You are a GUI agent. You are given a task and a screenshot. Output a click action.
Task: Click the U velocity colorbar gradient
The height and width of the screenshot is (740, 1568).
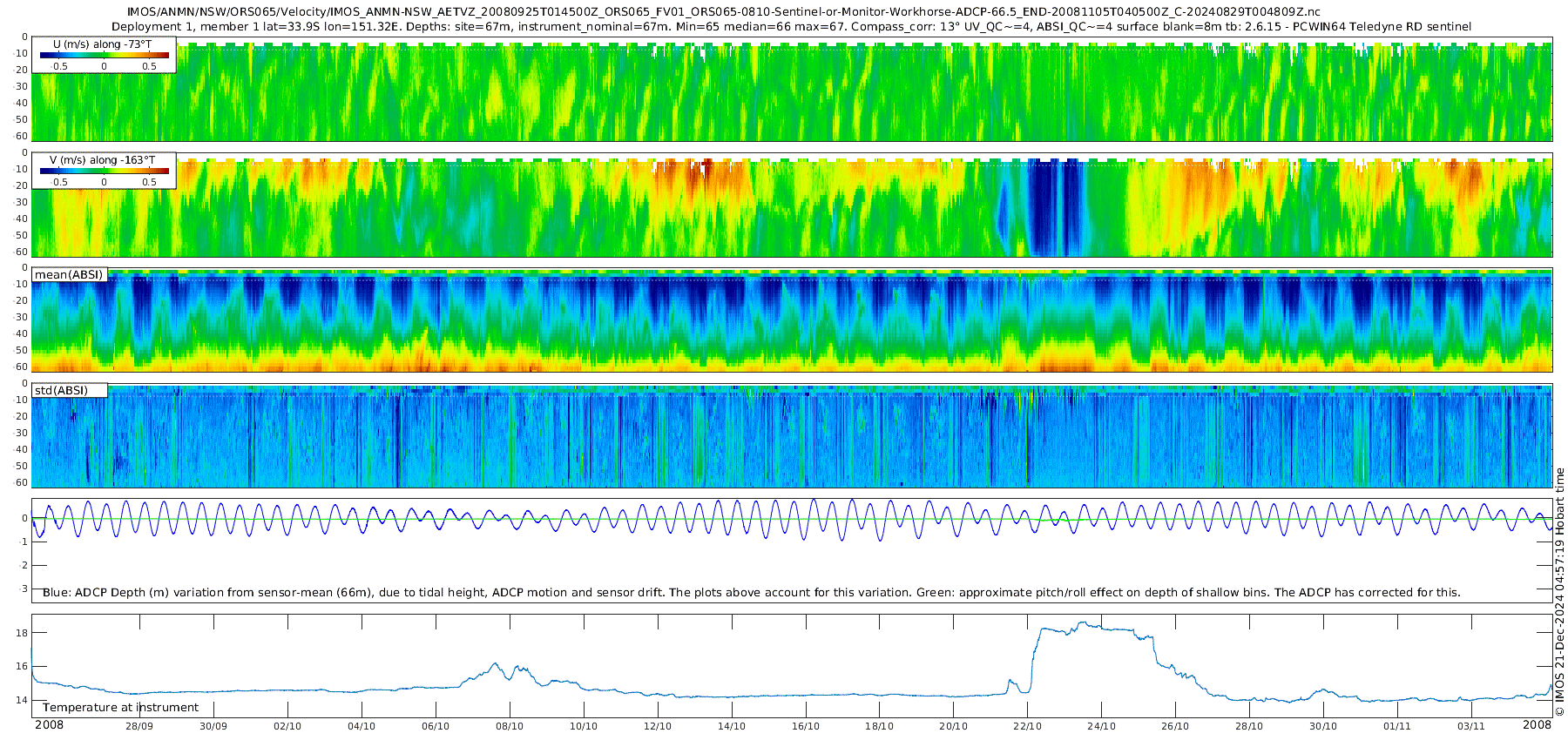coord(105,55)
